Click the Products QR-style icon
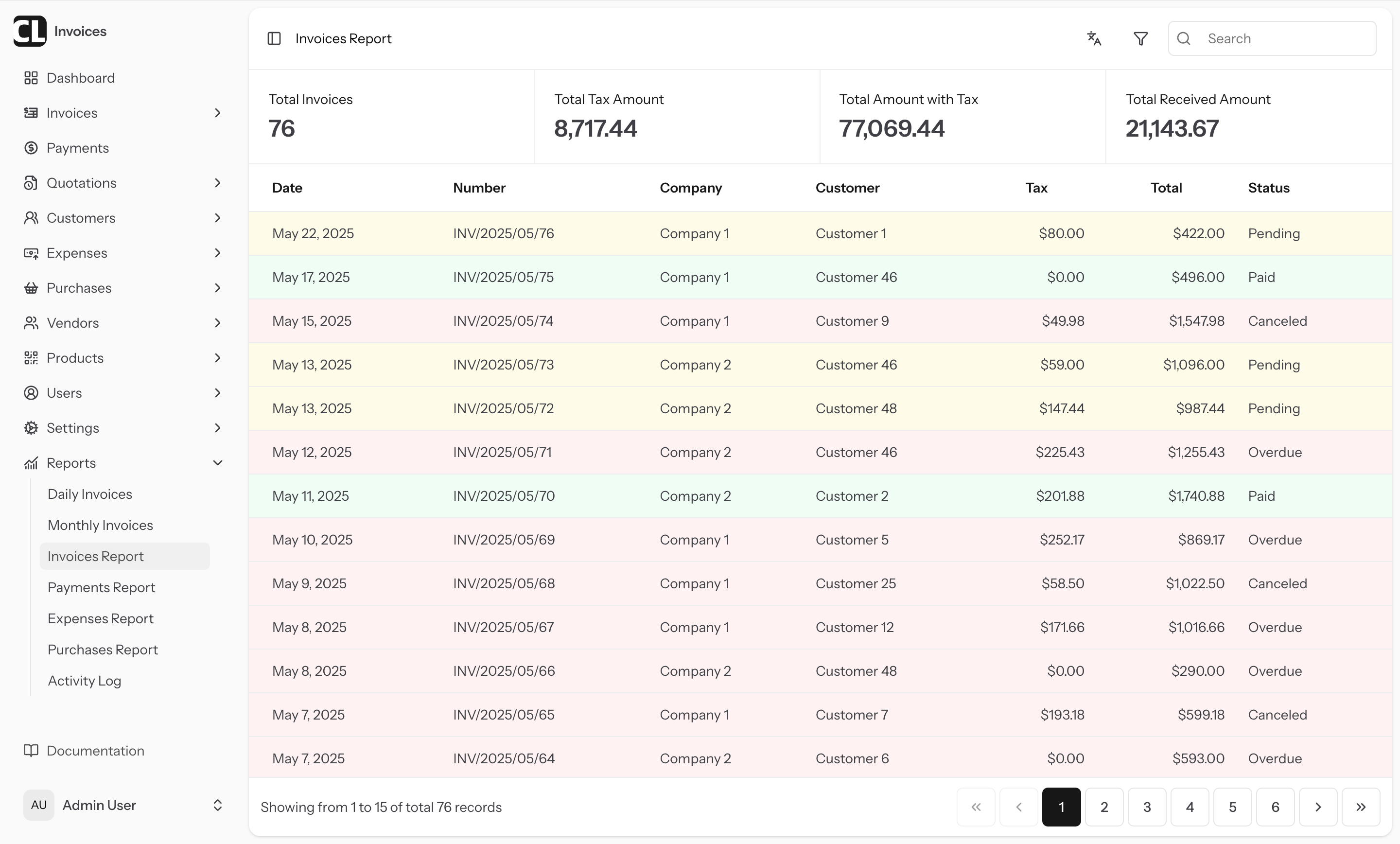The image size is (1400, 844). click(31, 358)
